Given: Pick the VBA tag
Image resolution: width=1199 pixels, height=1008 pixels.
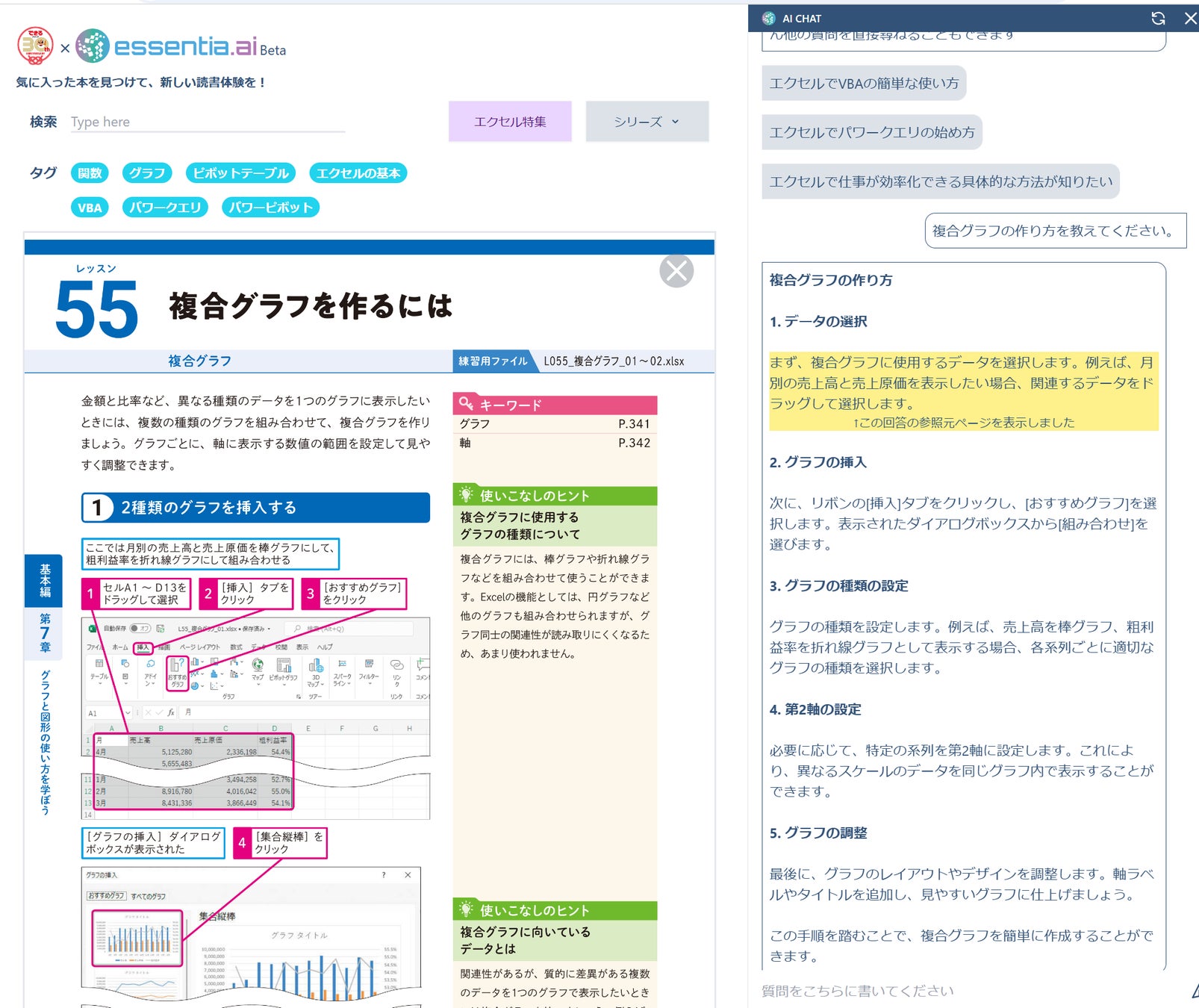Looking at the screenshot, I should point(90,208).
